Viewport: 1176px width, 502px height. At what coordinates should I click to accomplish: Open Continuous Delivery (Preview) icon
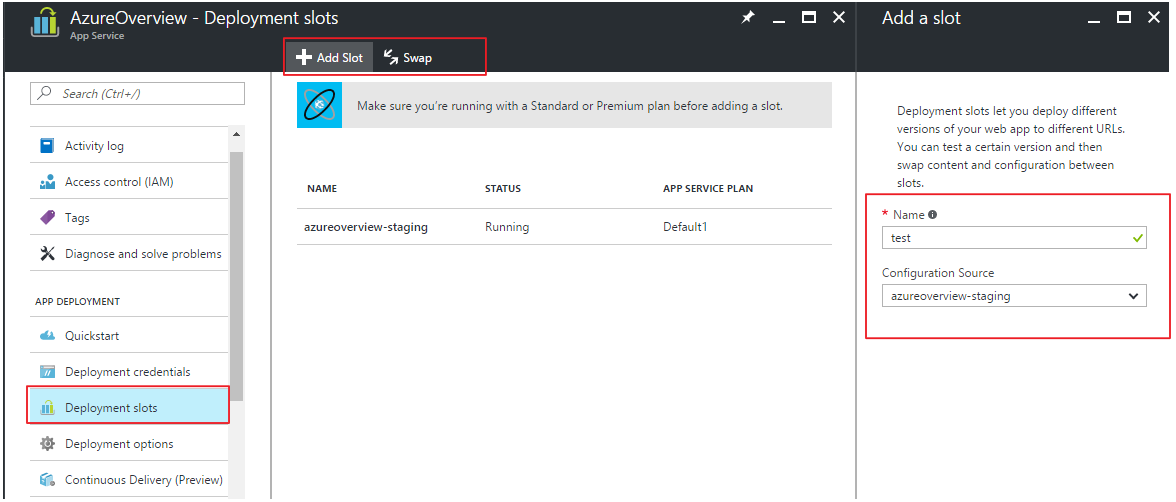click(47, 479)
